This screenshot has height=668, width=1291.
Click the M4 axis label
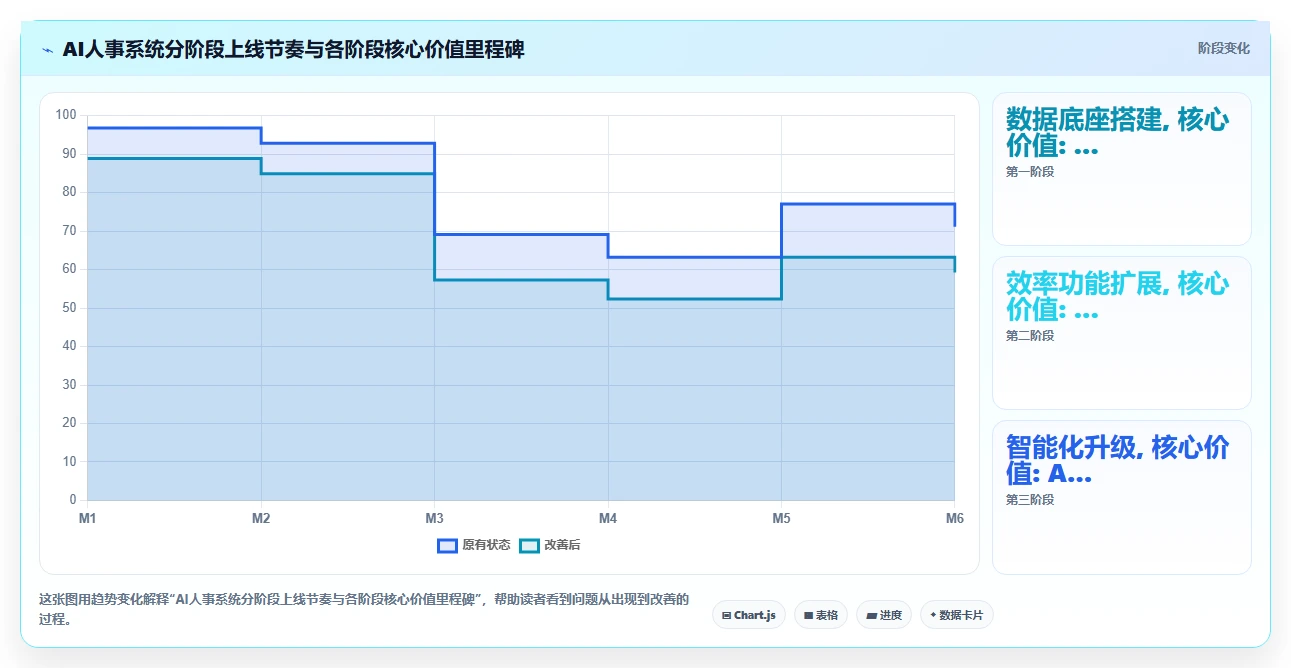[x=608, y=518]
